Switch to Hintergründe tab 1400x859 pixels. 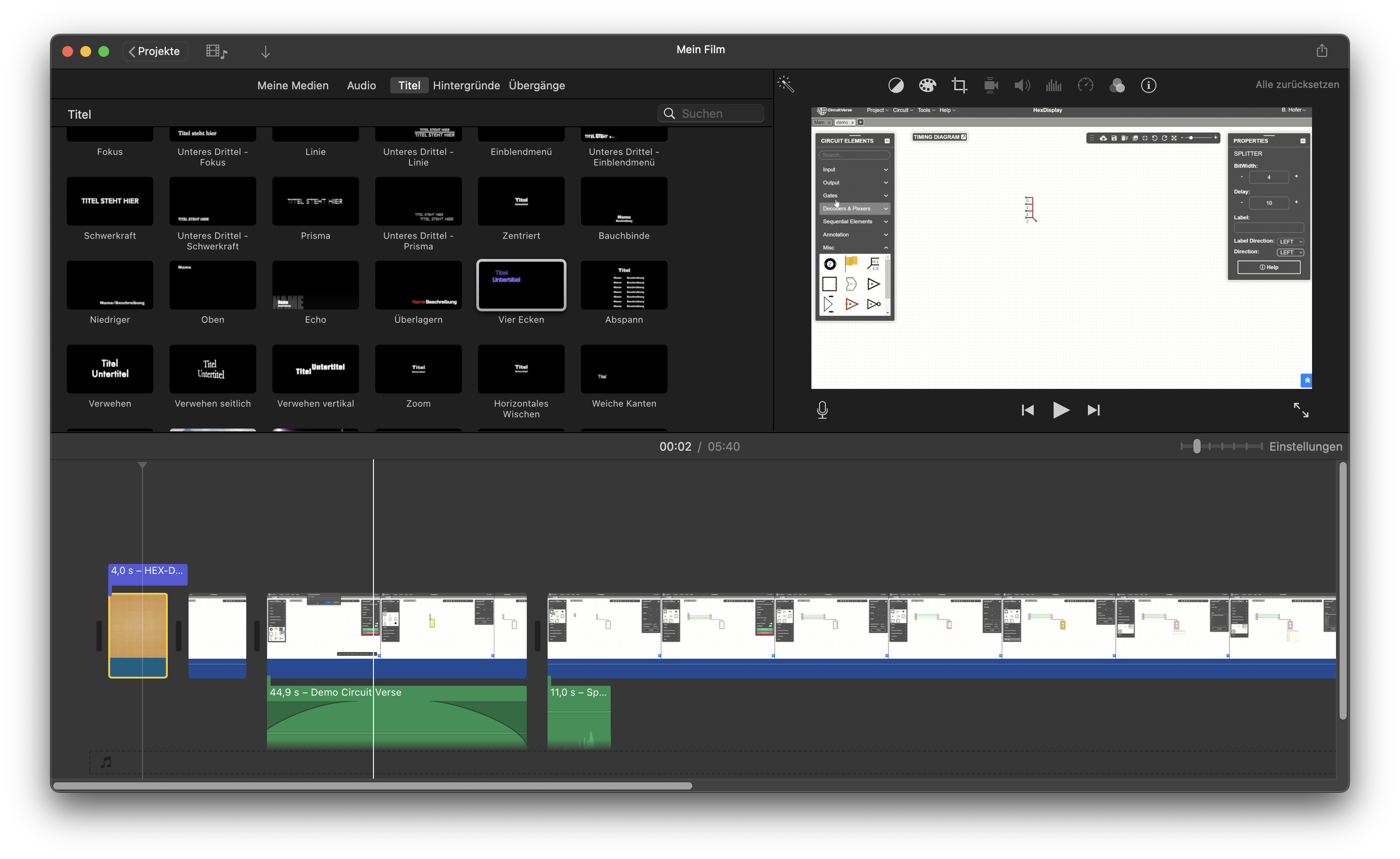(466, 85)
